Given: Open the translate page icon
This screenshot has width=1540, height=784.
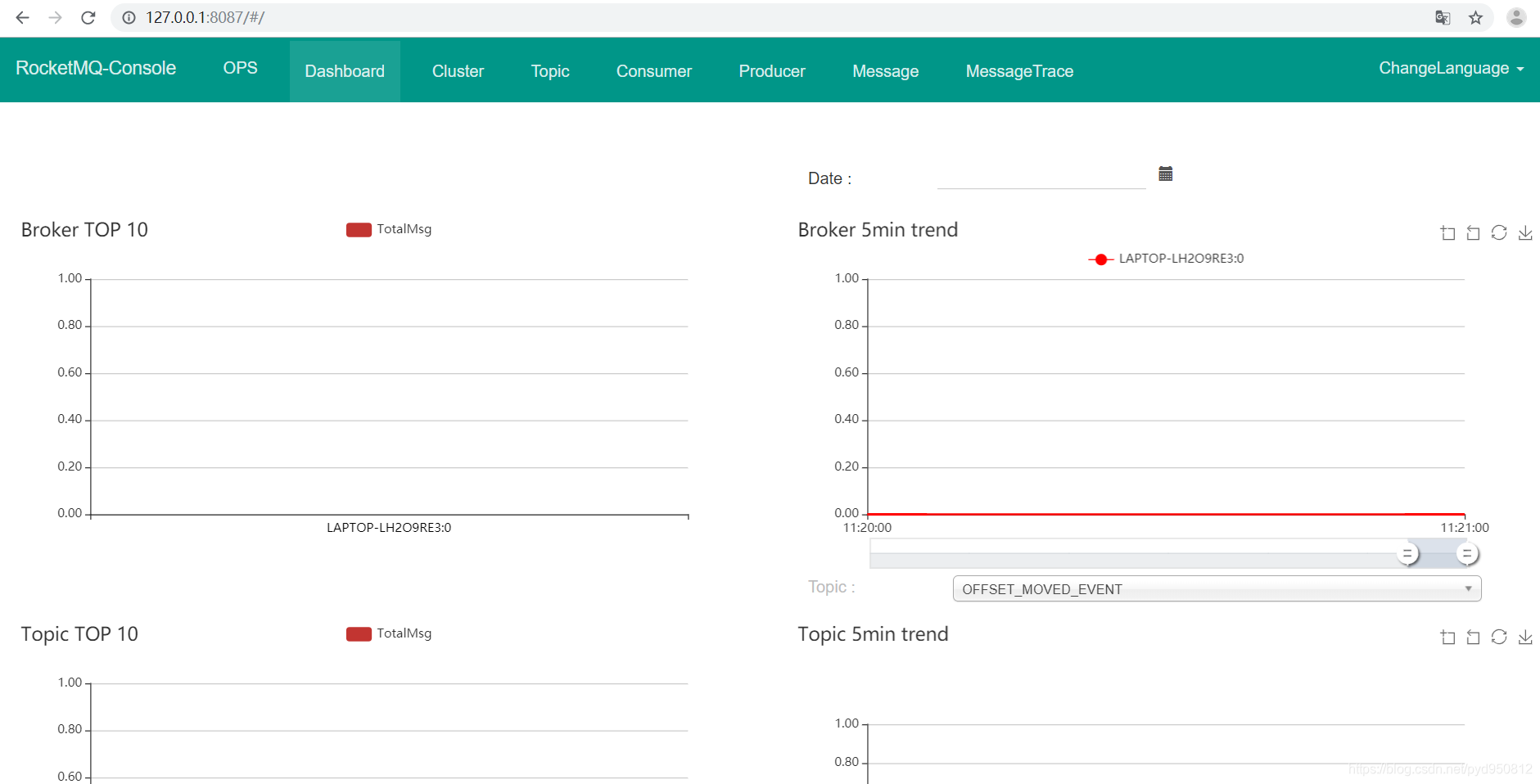Looking at the screenshot, I should (1443, 17).
